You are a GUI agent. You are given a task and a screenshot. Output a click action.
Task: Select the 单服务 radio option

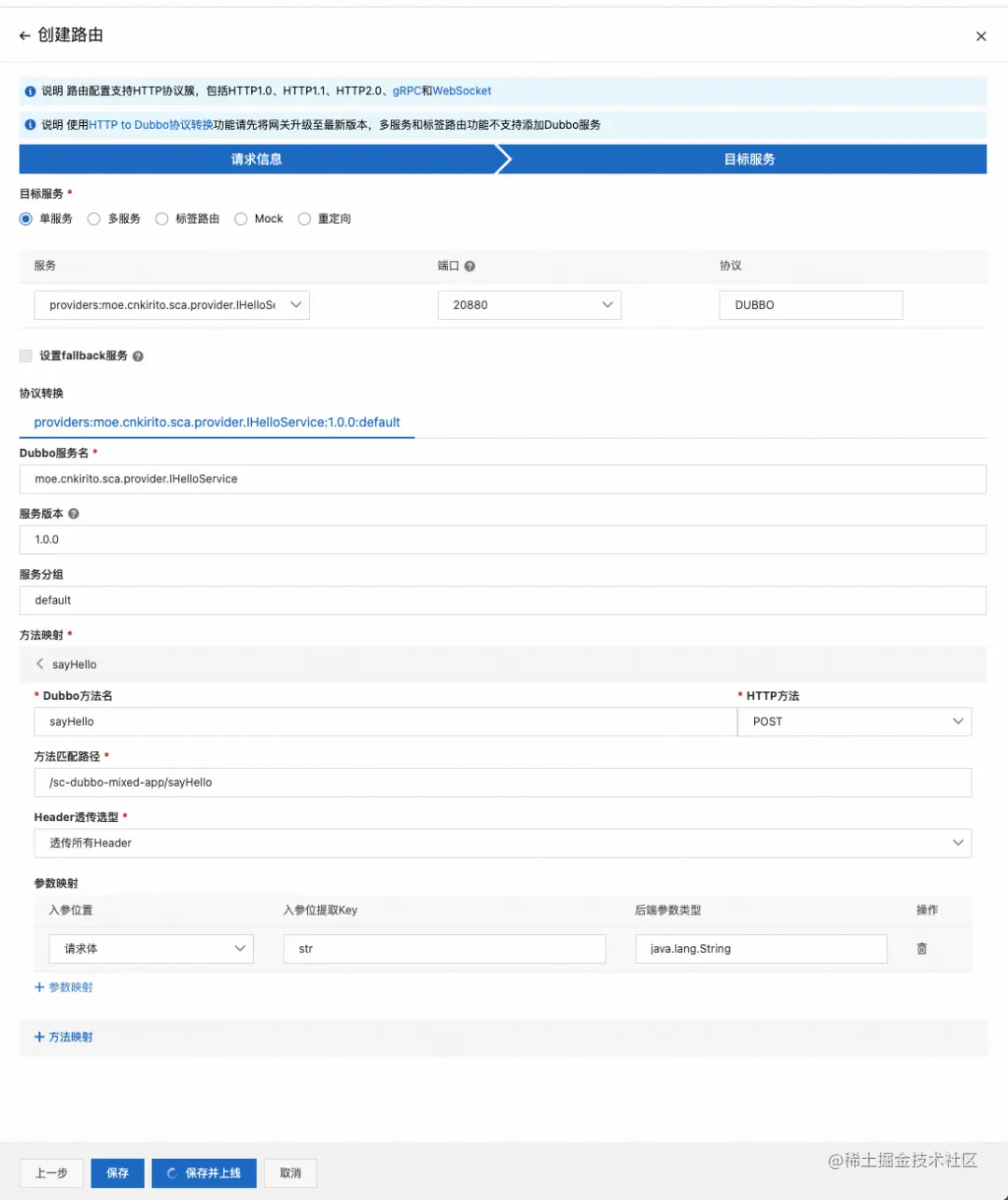pyautogui.click(x=26, y=219)
